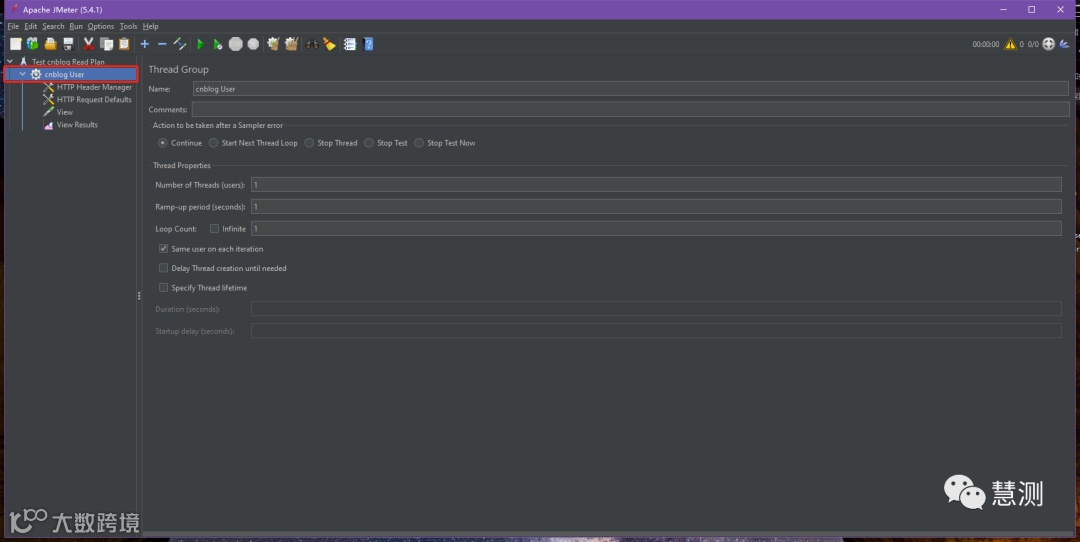Shutdown threads with smaller gray stop icon

tap(253, 44)
